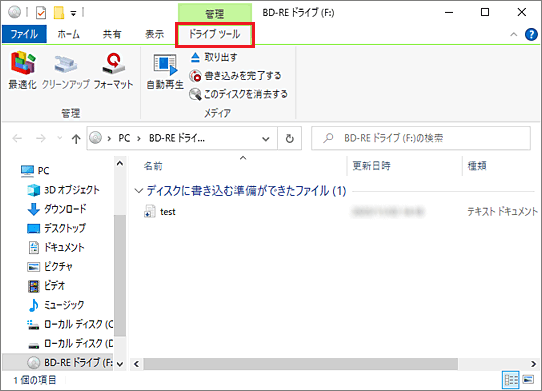This screenshot has height=391, width=542.
Task: Minimize the BD-RE ドライブ window
Action: [449, 13]
